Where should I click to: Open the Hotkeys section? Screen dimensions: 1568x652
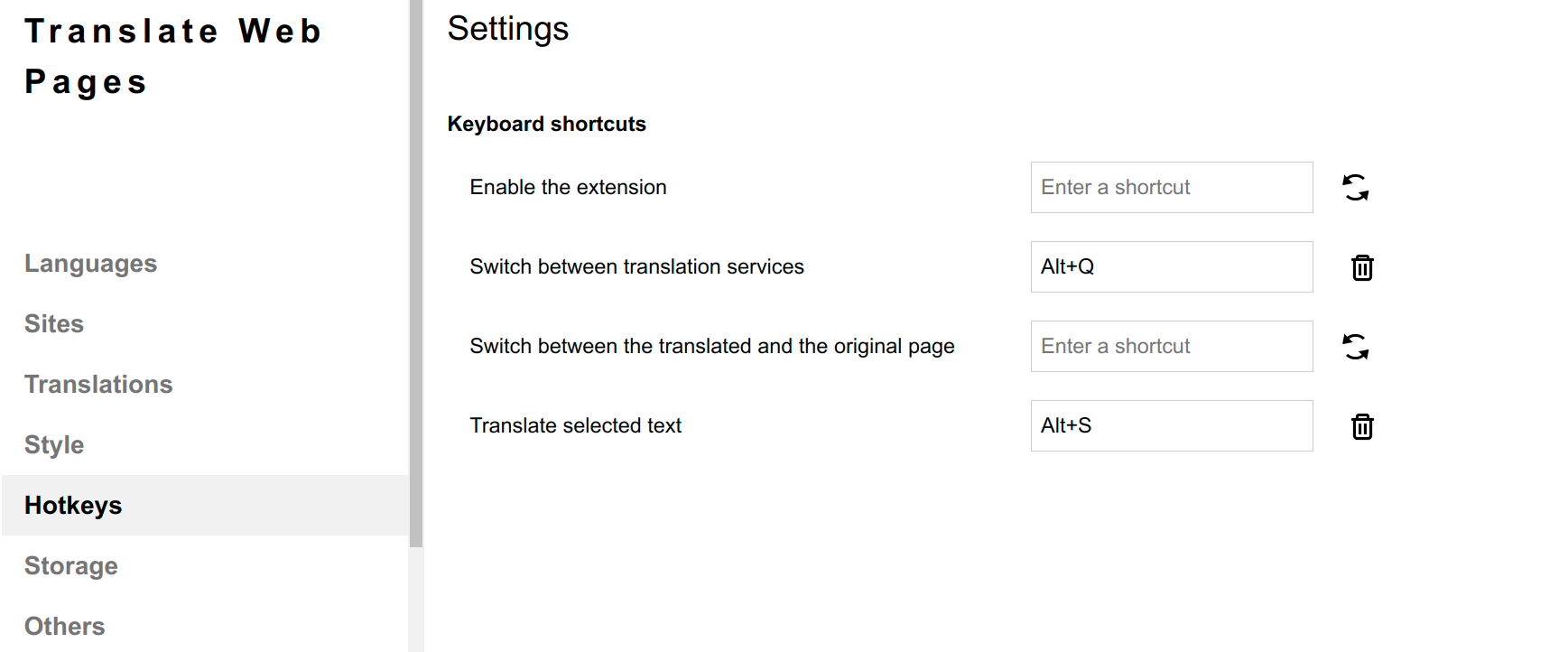[x=73, y=505]
